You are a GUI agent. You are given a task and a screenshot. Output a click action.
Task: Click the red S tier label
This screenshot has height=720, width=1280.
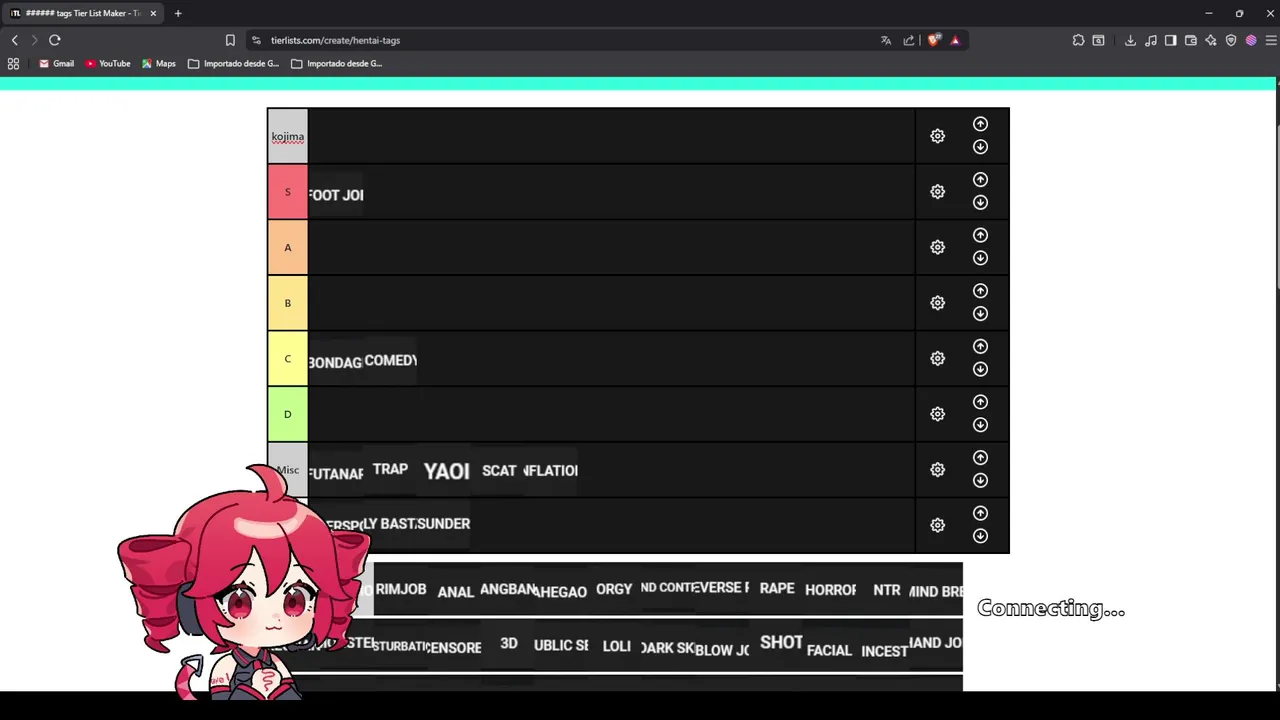click(x=288, y=192)
